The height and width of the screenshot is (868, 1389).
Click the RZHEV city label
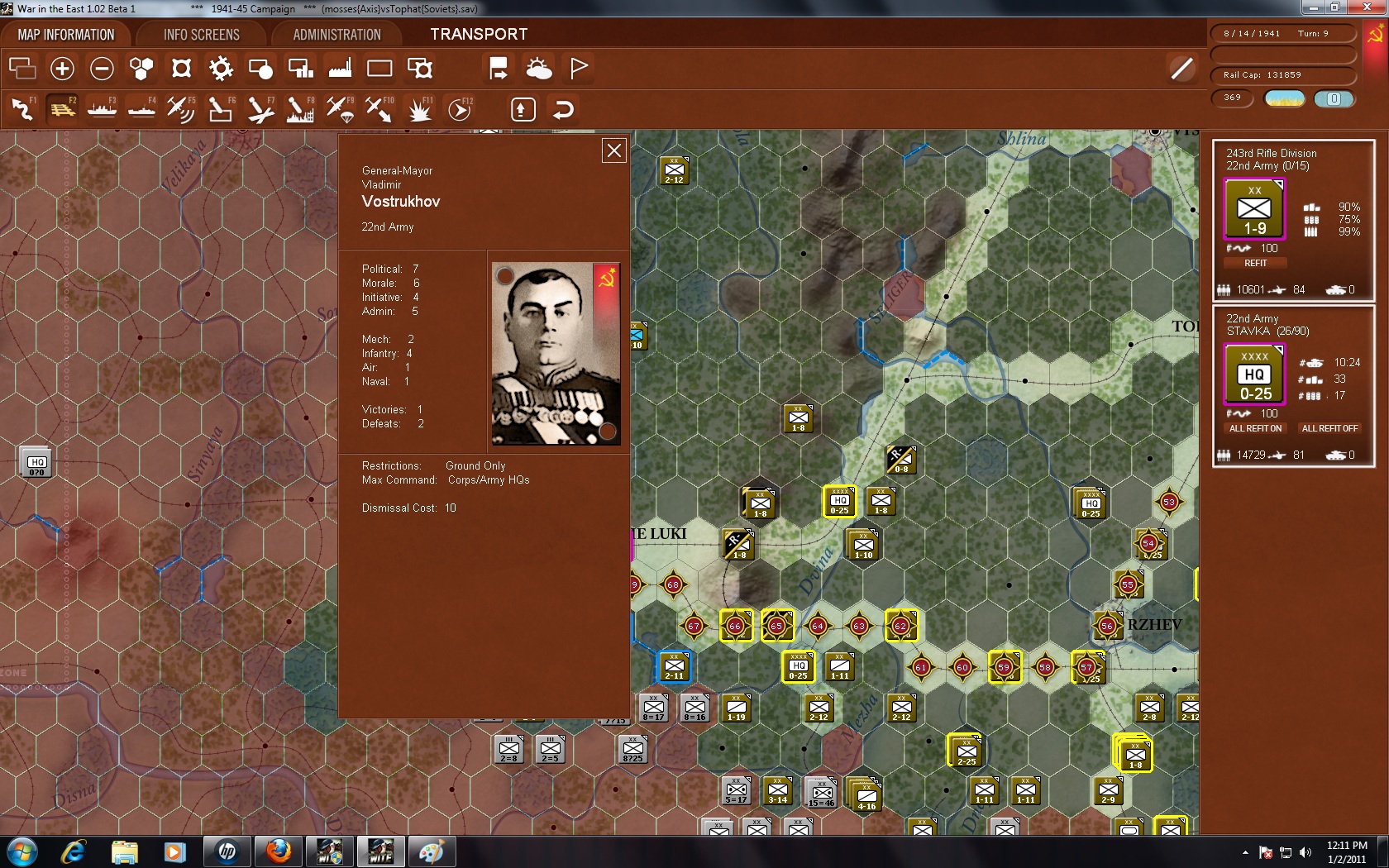click(1154, 625)
